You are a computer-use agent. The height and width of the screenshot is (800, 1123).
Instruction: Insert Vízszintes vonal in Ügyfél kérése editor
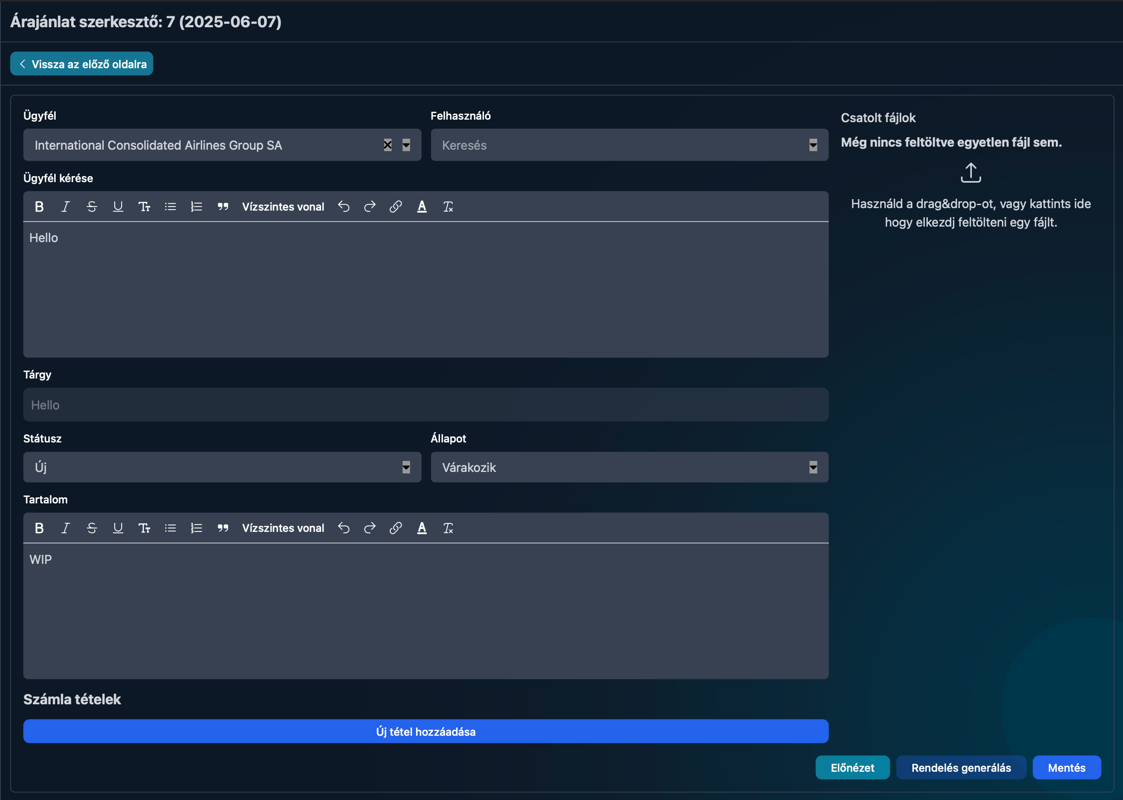[x=283, y=207]
